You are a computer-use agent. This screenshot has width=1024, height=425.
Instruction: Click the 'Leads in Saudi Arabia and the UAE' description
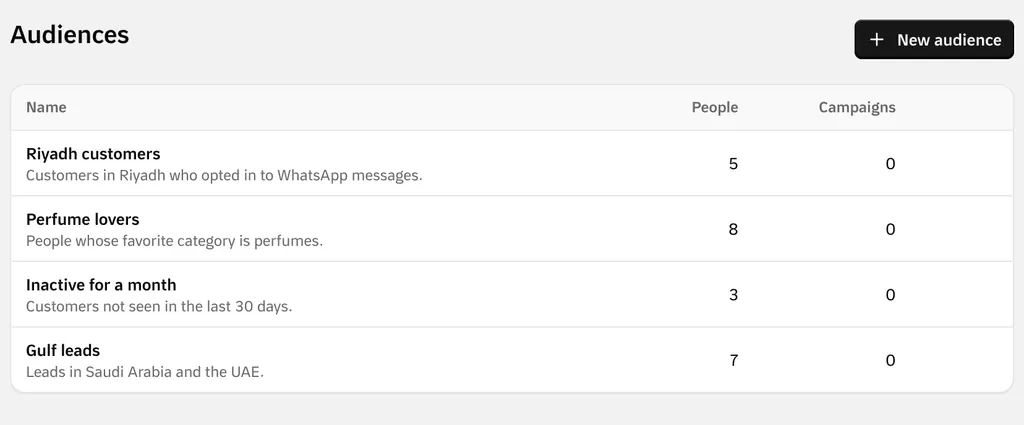click(145, 373)
